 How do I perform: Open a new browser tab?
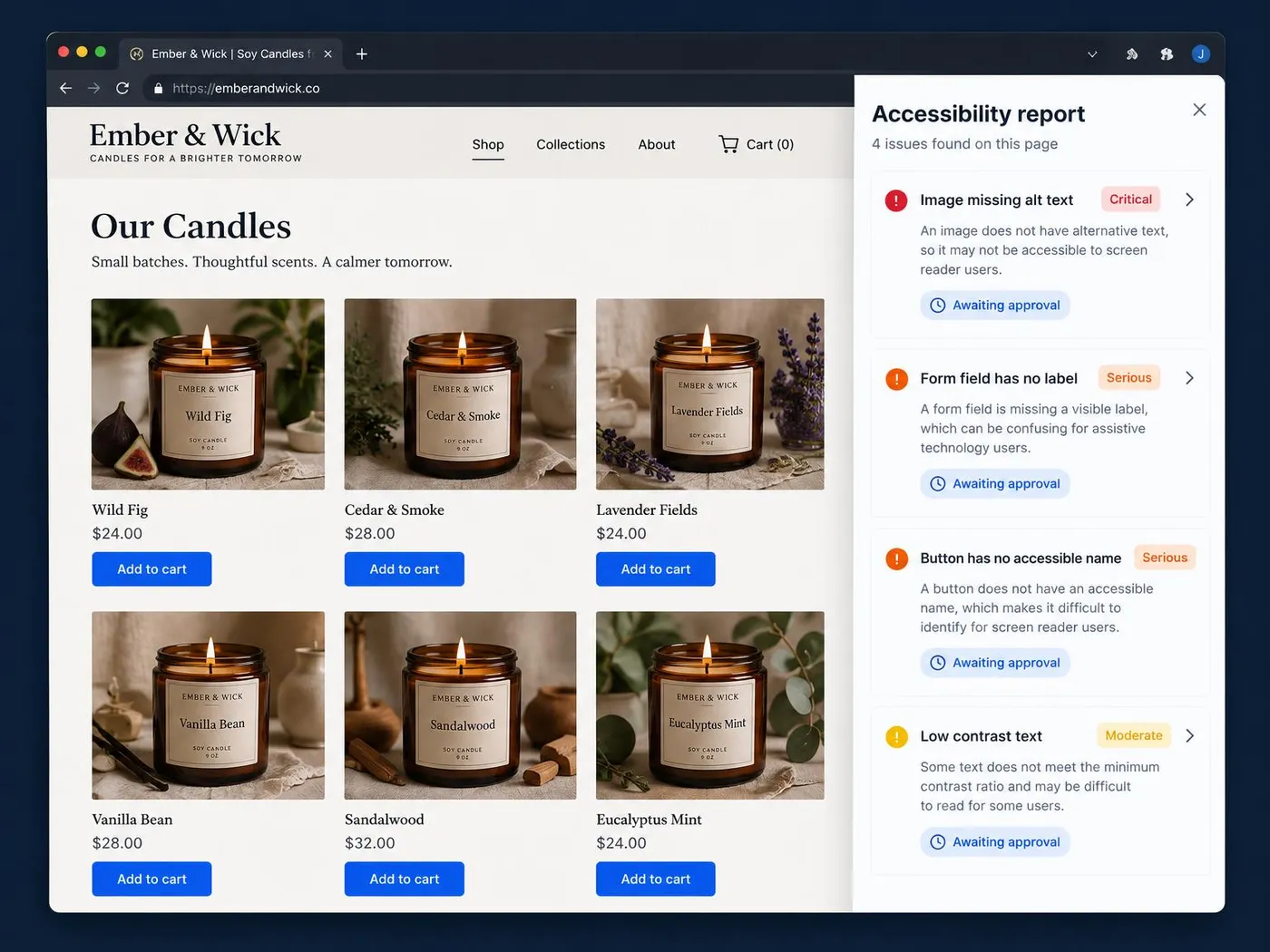[361, 53]
